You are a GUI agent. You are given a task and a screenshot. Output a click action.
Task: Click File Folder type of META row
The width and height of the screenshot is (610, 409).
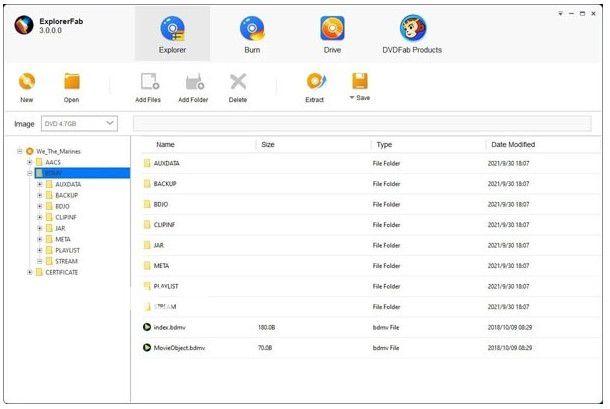point(386,266)
